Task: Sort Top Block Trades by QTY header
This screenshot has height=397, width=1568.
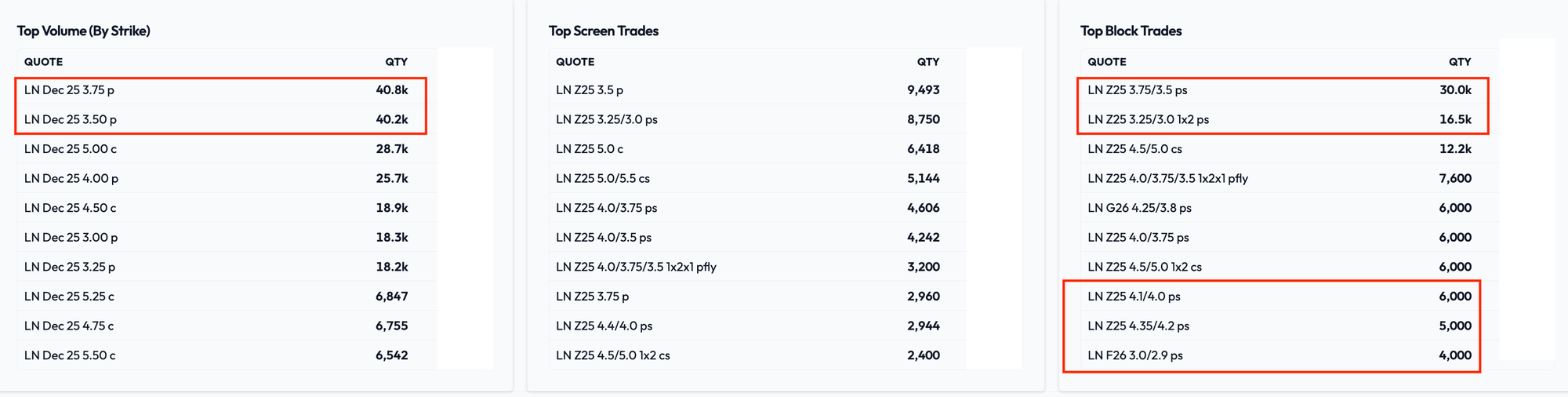Action: (x=1459, y=62)
